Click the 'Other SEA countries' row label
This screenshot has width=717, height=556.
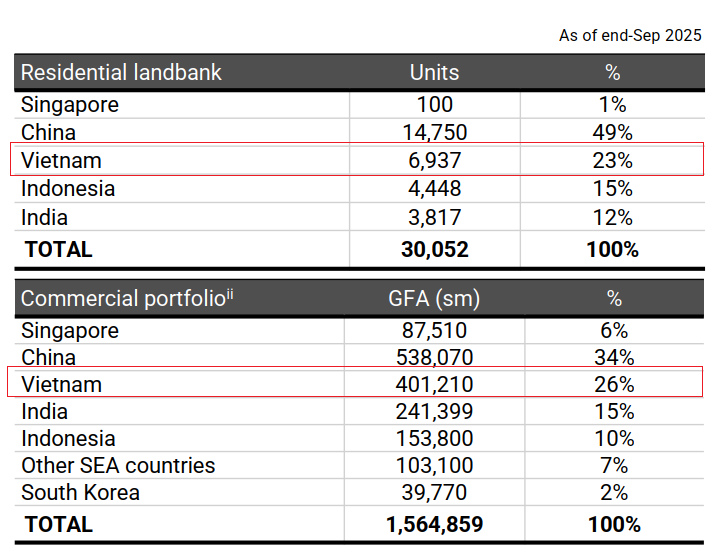click(118, 466)
